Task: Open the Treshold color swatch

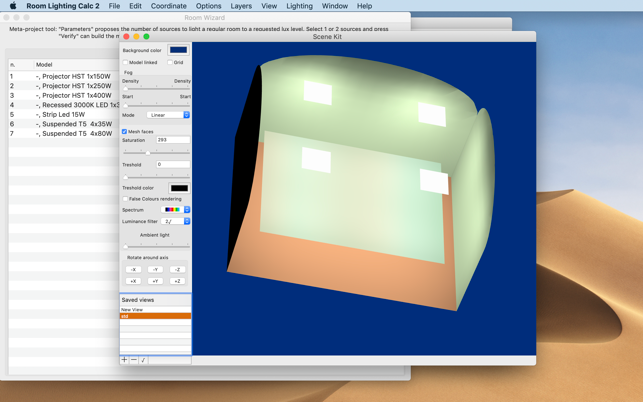Action: 179,188
